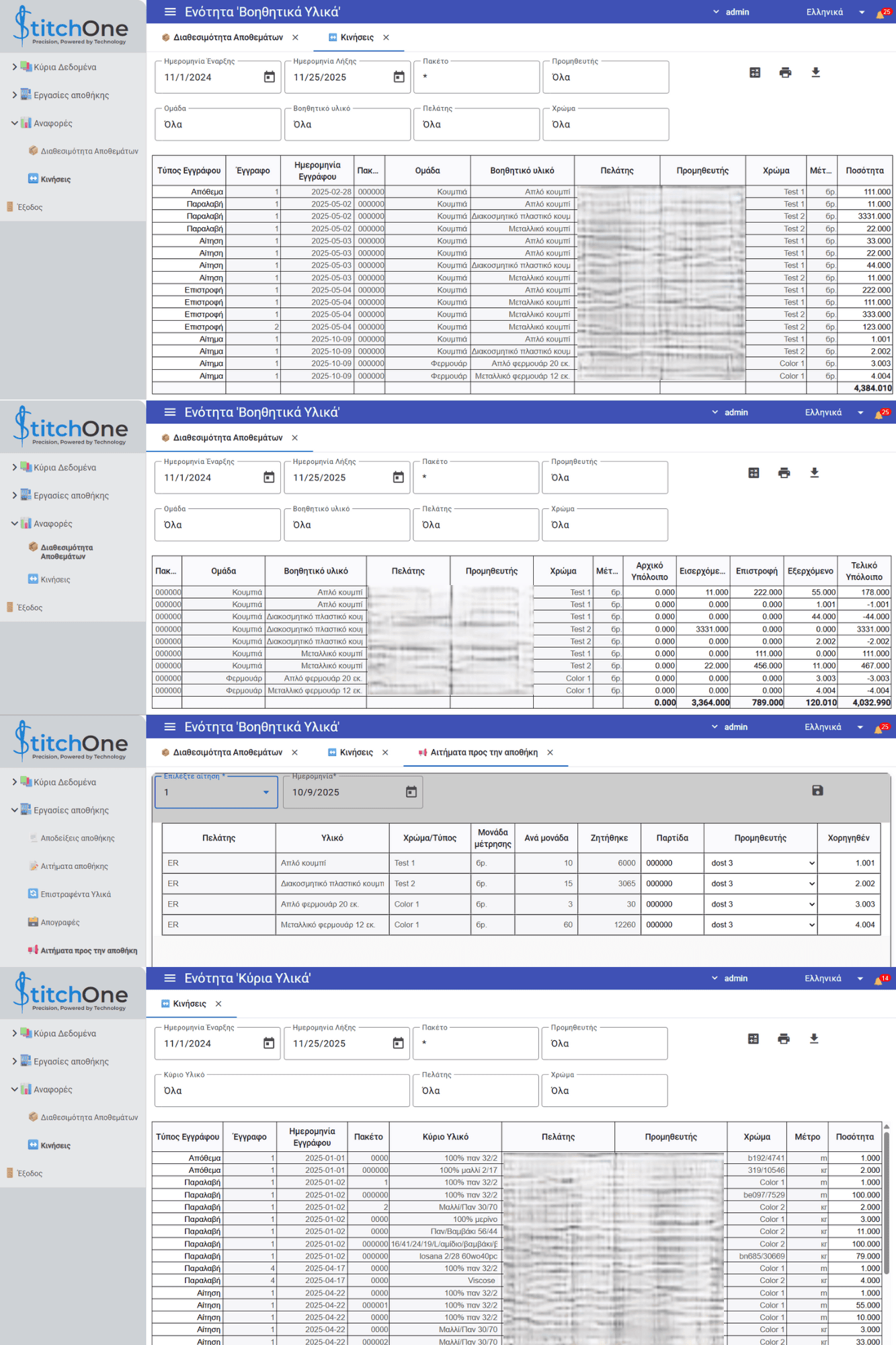Image resolution: width=896 pixels, height=1345 pixels.
Task: Click the grid icon above the Τελικό Υπόλοιπο report
Action: pos(754,473)
